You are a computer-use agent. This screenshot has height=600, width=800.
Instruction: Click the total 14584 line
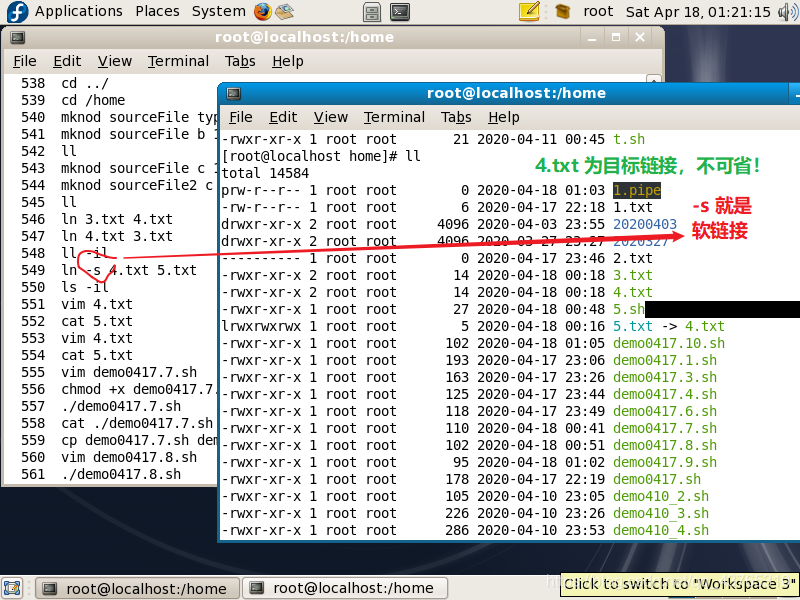coord(265,173)
